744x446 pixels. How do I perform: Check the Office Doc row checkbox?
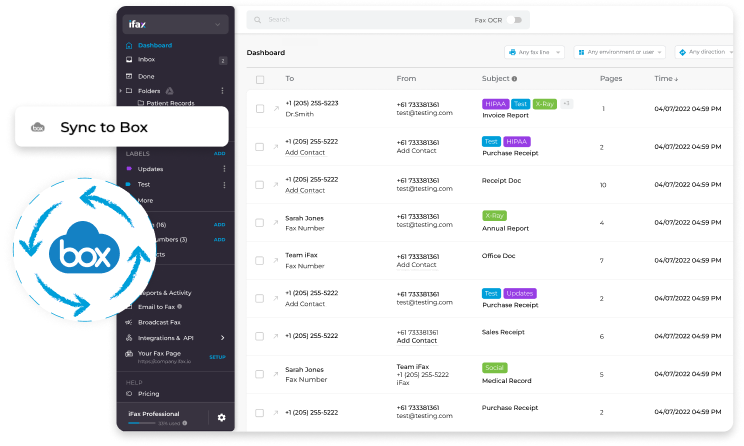click(260, 260)
